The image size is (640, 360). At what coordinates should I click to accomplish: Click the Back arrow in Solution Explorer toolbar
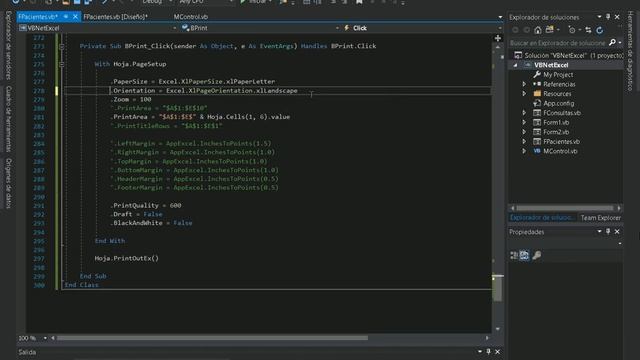(515, 30)
